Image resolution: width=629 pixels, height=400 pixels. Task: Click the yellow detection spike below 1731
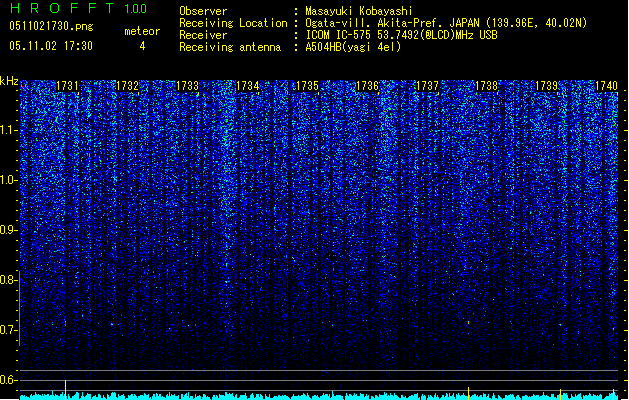pyautogui.click(x=65, y=389)
